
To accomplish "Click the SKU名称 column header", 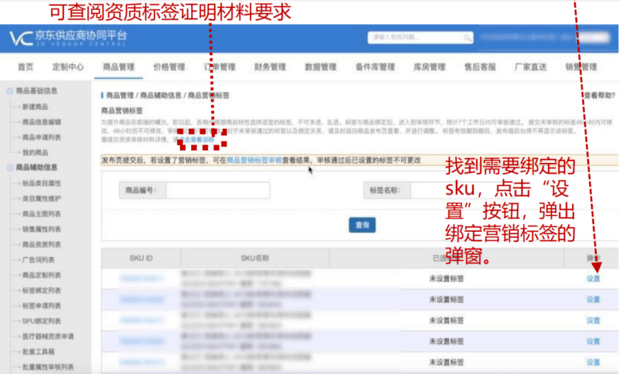I will (255, 258).
